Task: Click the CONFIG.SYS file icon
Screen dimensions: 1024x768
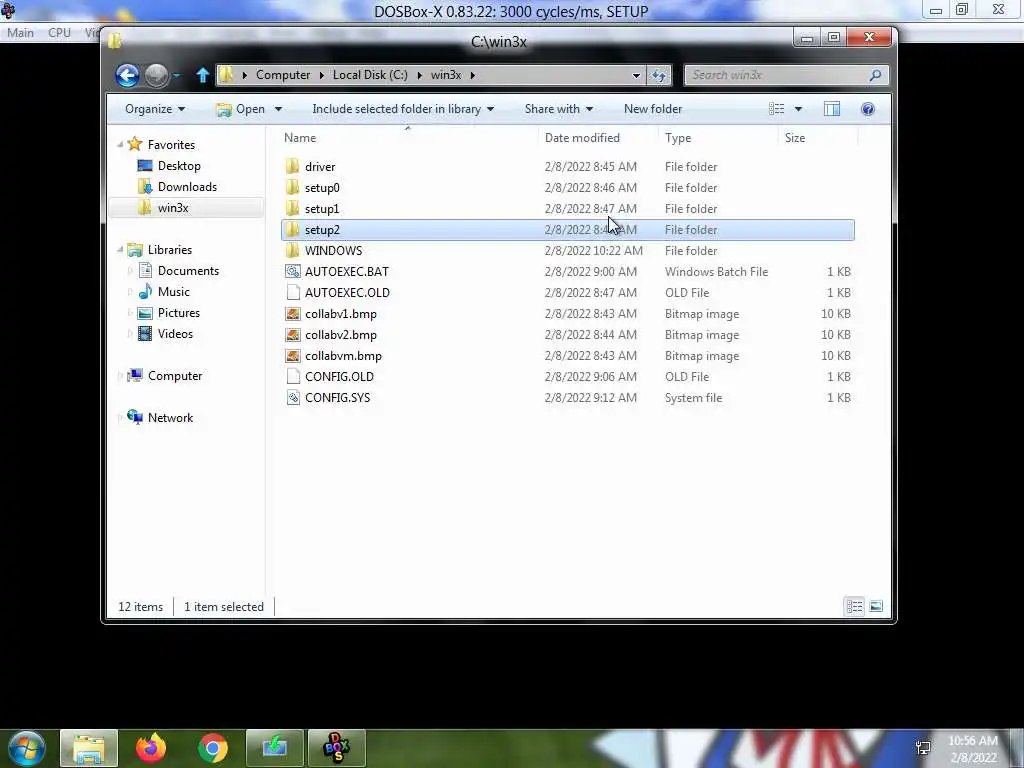Action: (x=293, y=398)
